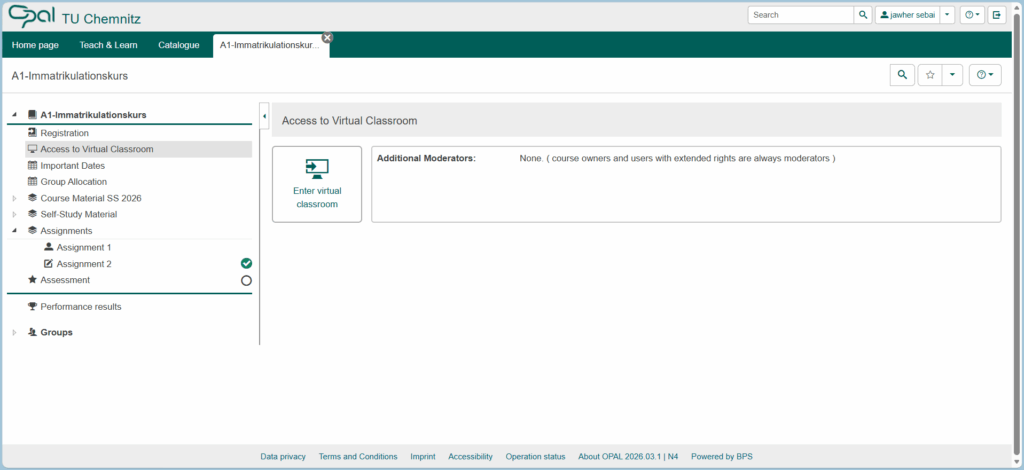Image resolution: width=1024 pixels, height=470 pixels.
Task: Click the logout icon in top bar
Action: pos(997,15)
